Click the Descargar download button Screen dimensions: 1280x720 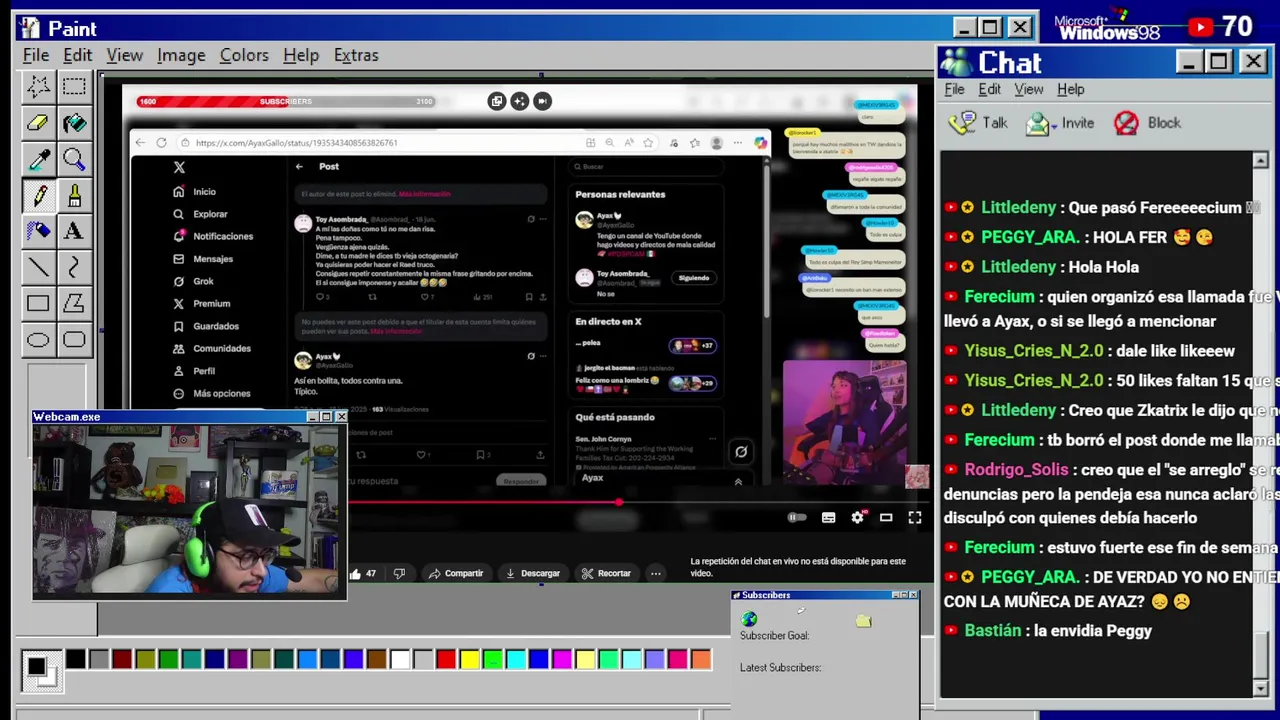point(532,573)
